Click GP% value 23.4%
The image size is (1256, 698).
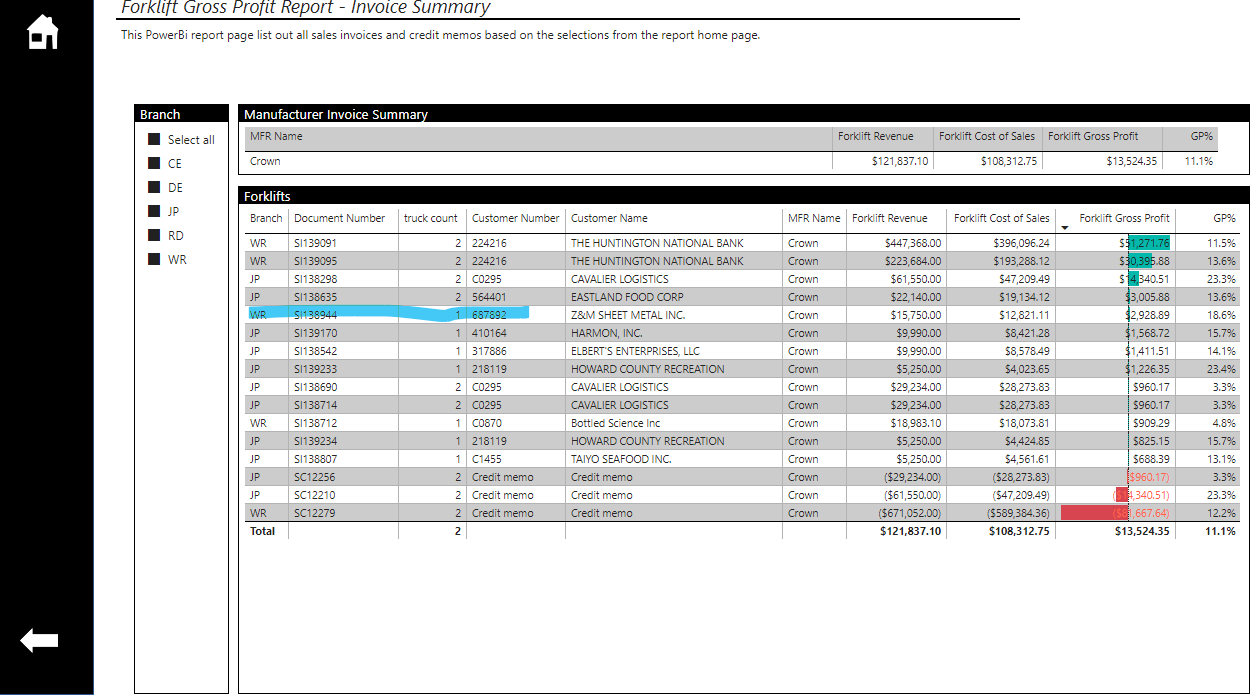(x=1222, y=369)
